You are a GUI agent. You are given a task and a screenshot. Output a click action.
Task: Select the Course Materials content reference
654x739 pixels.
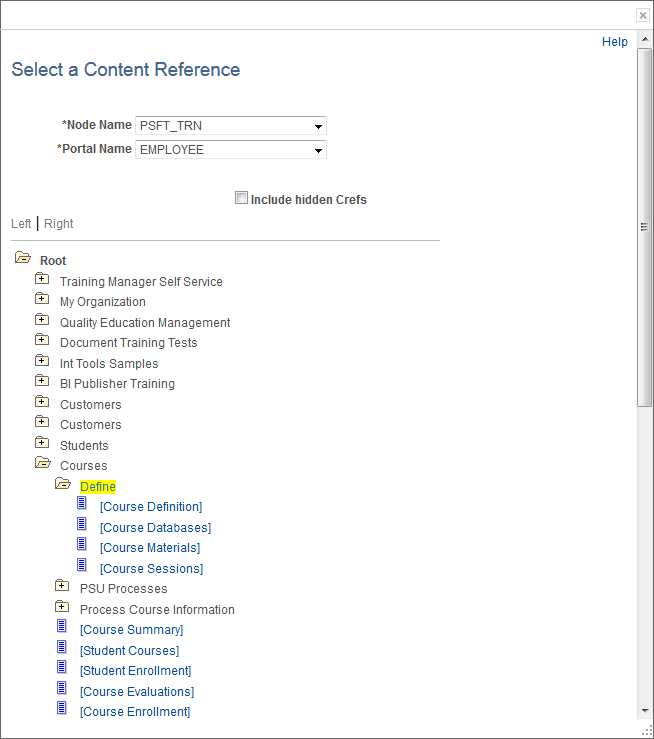150,548
